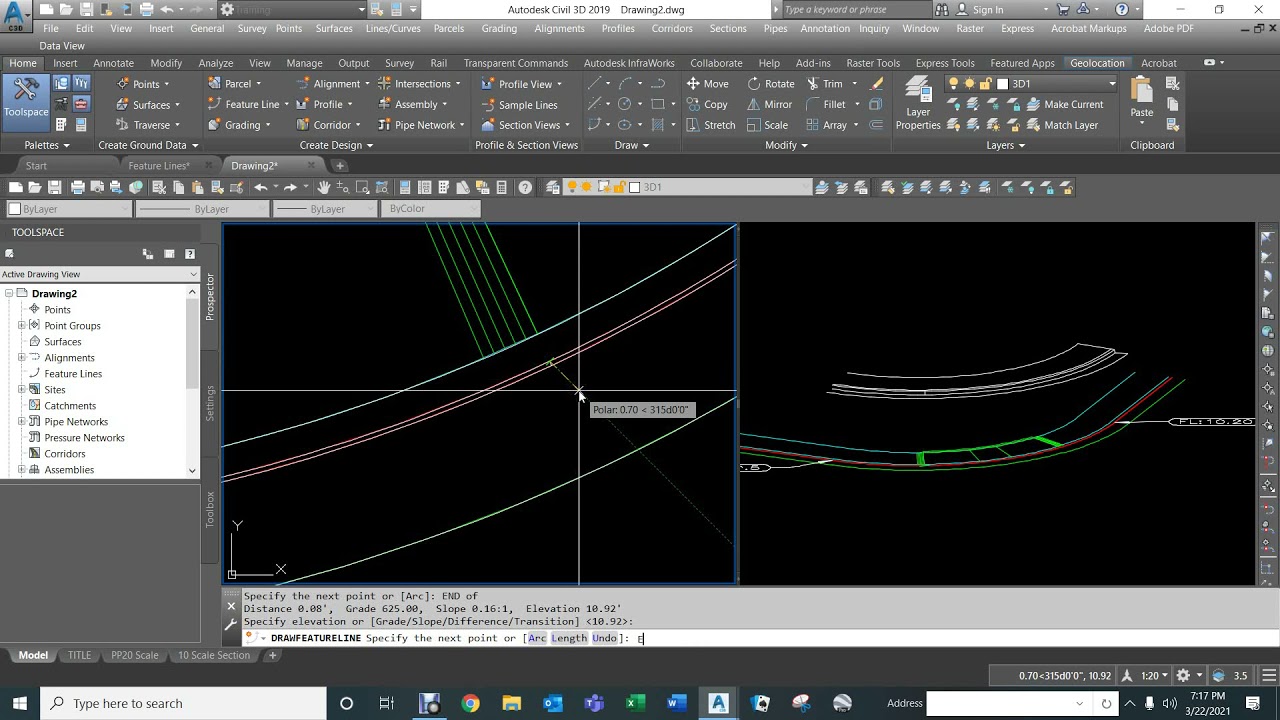Open Google Chrome from the taskbar

(470, 703)
